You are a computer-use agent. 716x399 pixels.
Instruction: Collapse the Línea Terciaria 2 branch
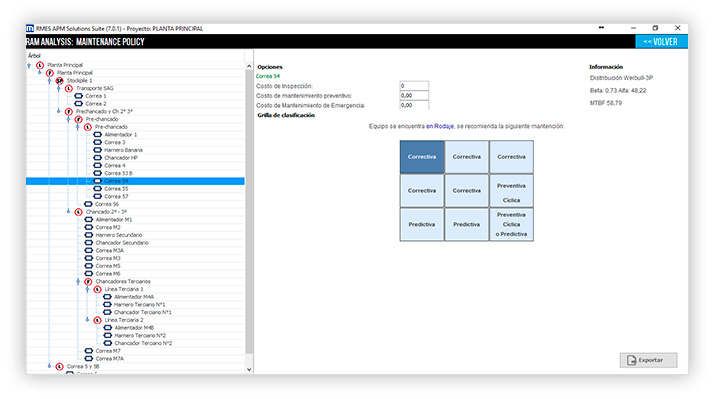pyautogui.click(x=88, y=320)
